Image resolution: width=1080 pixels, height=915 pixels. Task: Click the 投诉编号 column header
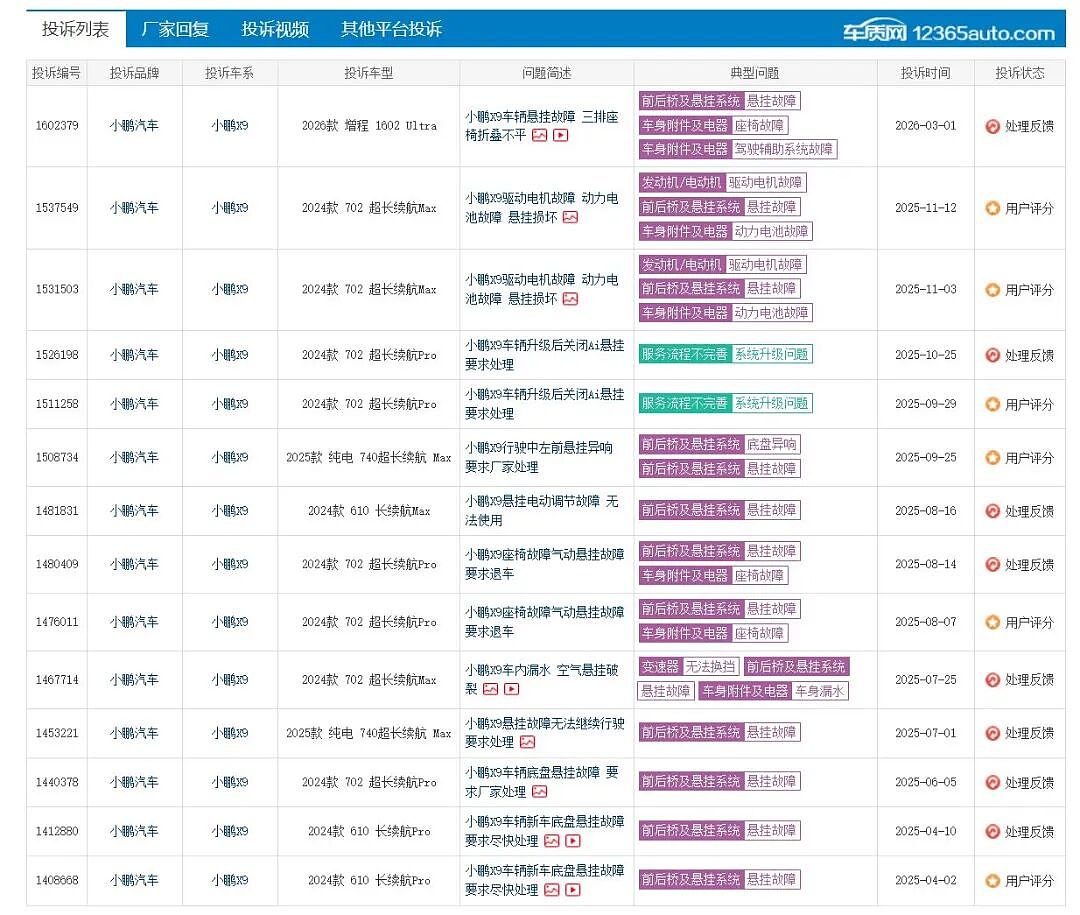coord(56,73)
